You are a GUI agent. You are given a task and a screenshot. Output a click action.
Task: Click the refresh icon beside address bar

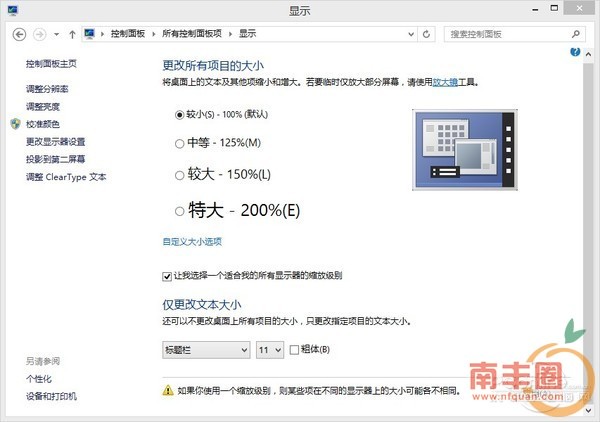click(427, 34)
